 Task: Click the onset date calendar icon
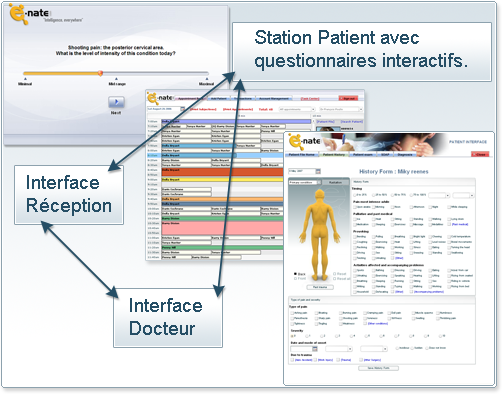315,349
